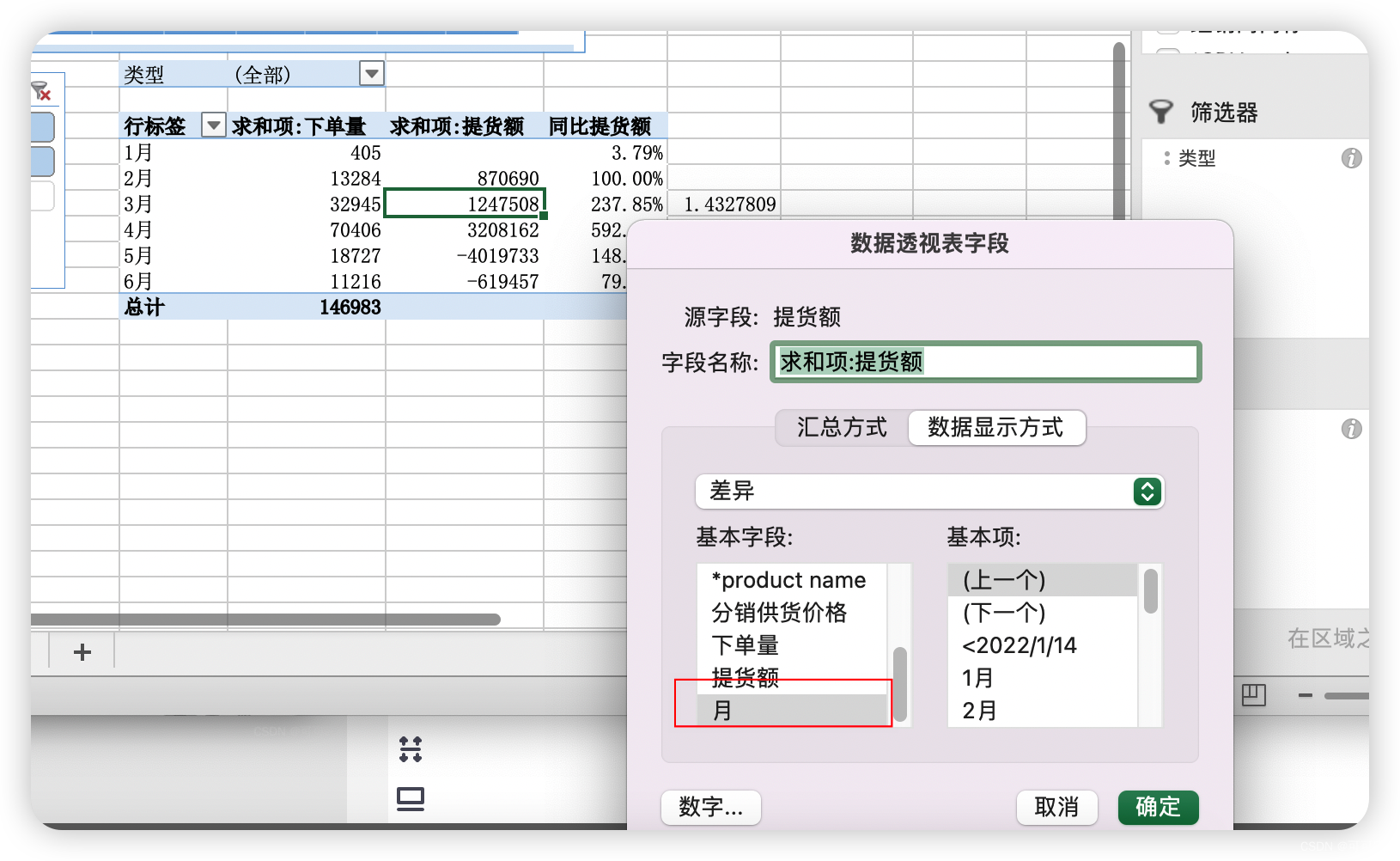Click the 6月 row label
Screen dimensions: 1400x861
tap(138, 282)
